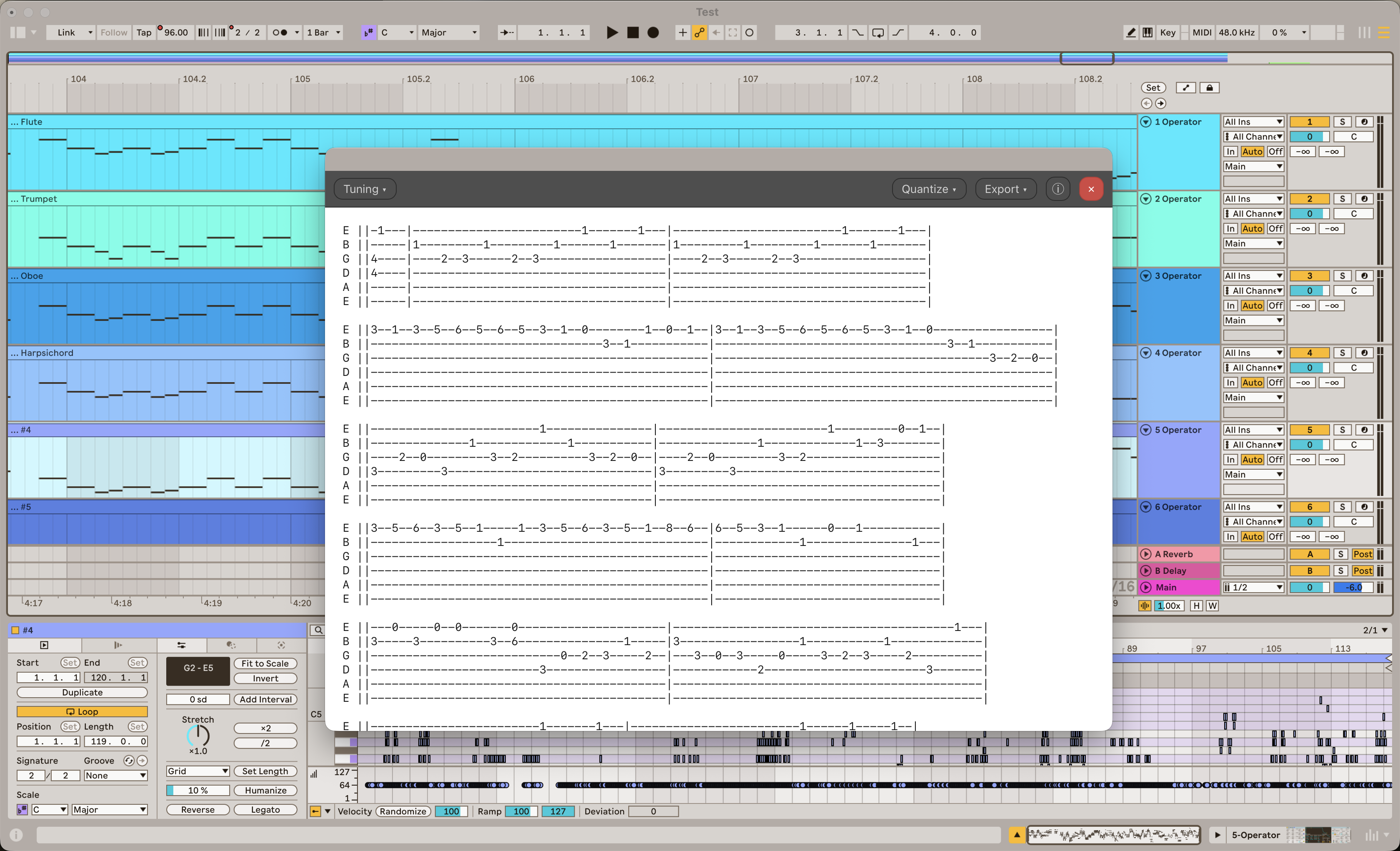This screenshot has height=851, width=1400.
Task: Open clip Groove None dropdown
Action: pos(115,776)
